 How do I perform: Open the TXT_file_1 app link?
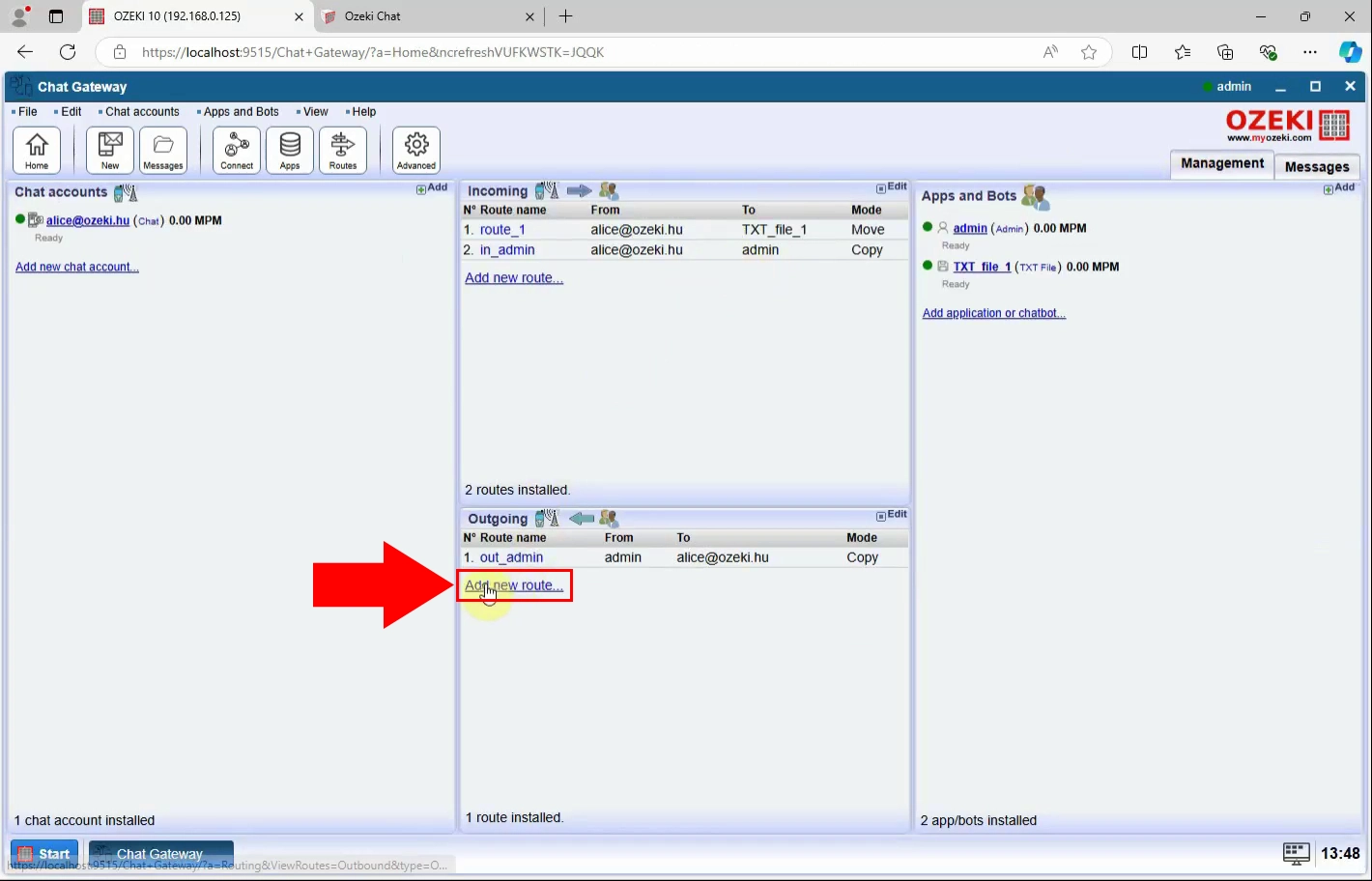(x=982, y=267)
